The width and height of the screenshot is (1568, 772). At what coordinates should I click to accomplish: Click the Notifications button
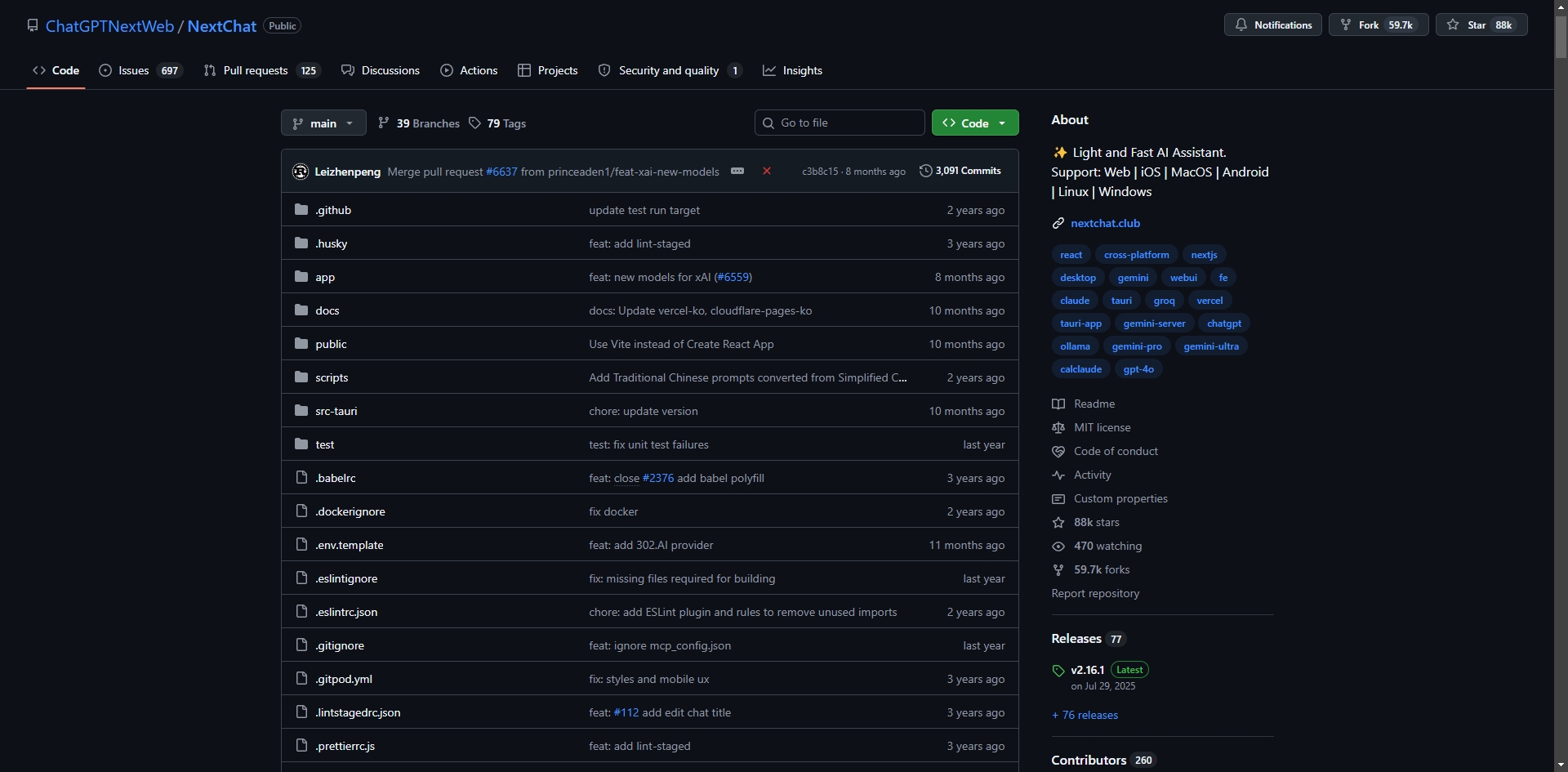1272,25
